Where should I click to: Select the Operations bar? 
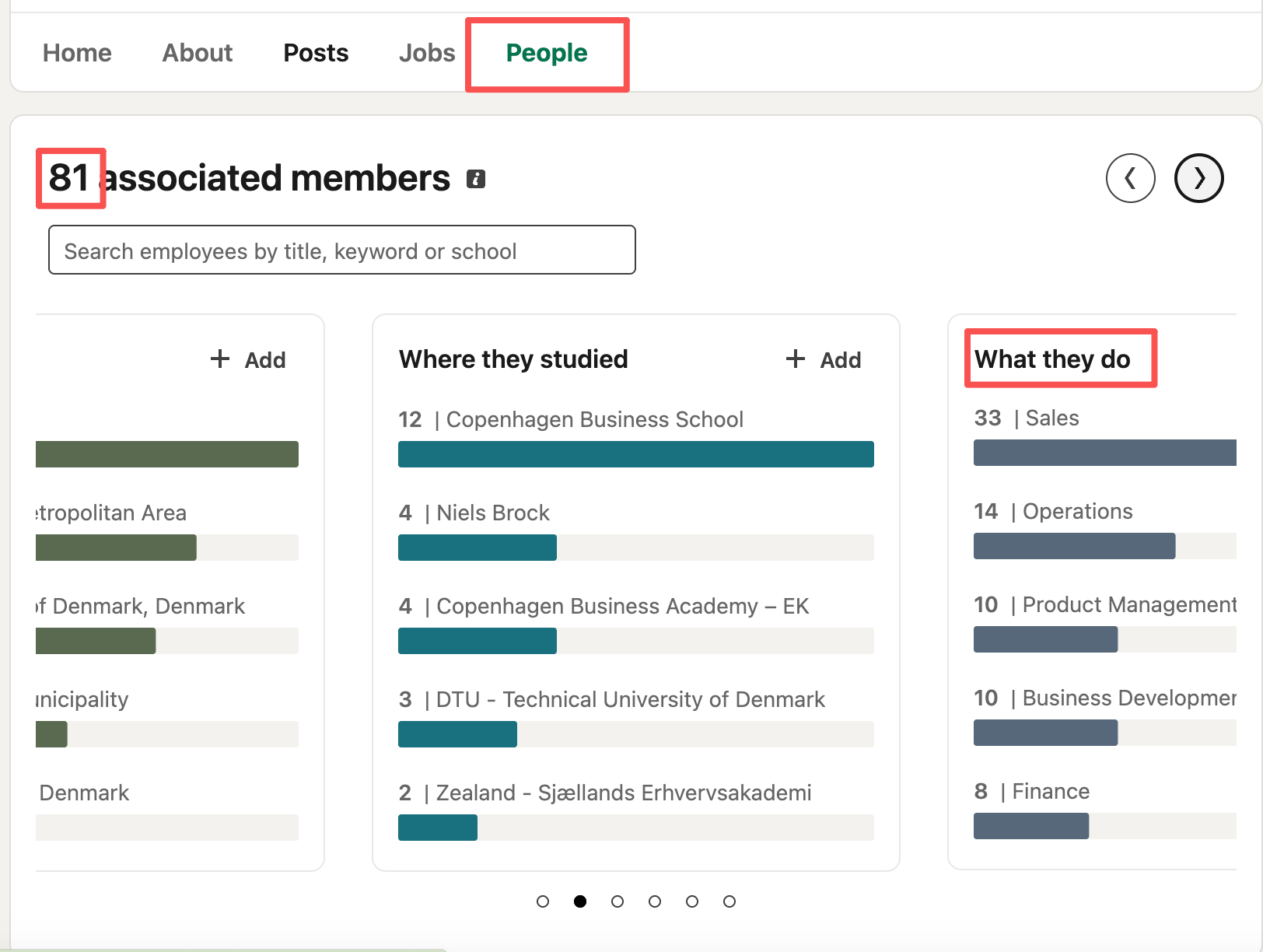[1105, 546]
